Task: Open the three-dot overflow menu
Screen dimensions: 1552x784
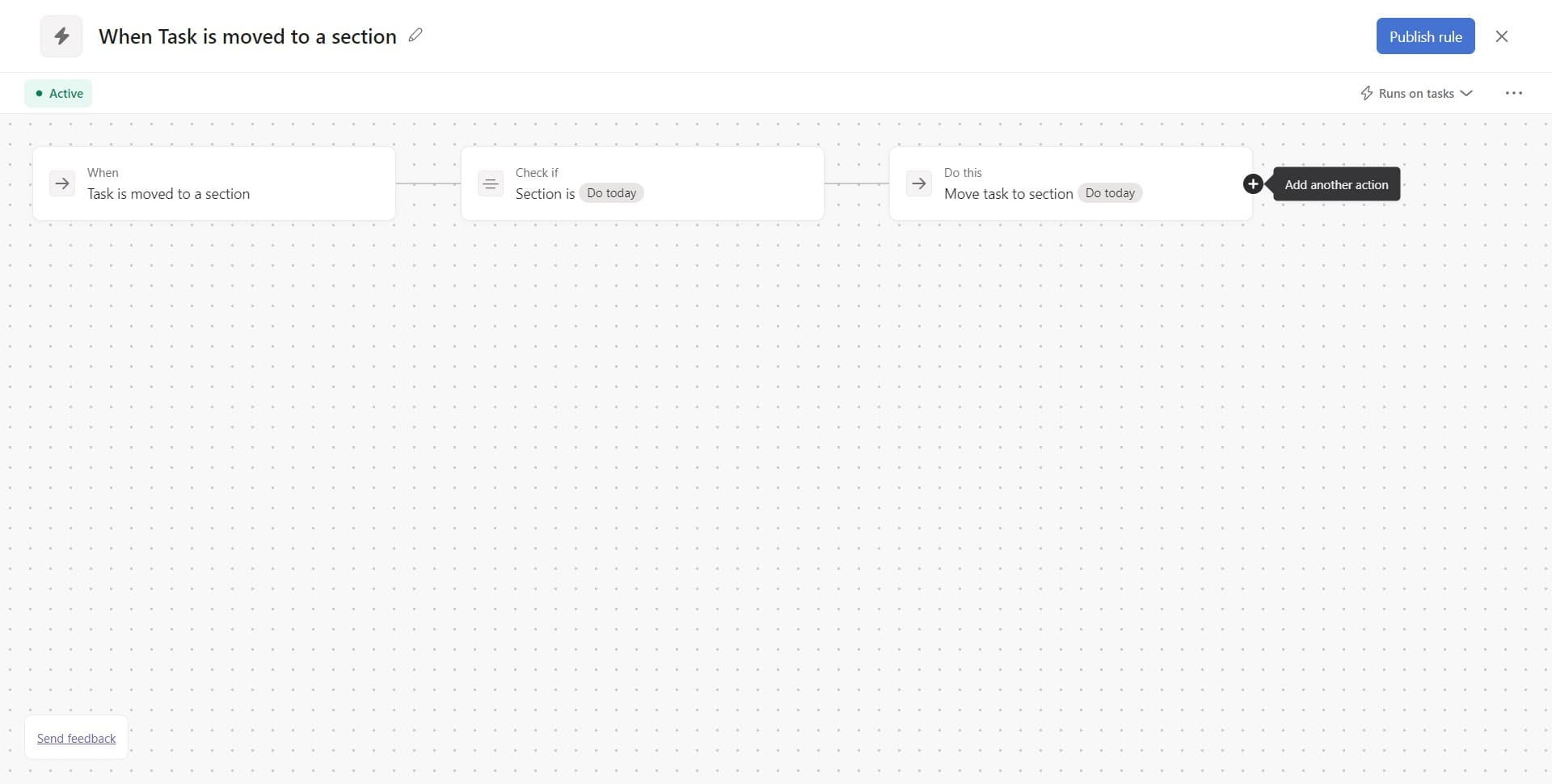Action: tap(1513, 93)
